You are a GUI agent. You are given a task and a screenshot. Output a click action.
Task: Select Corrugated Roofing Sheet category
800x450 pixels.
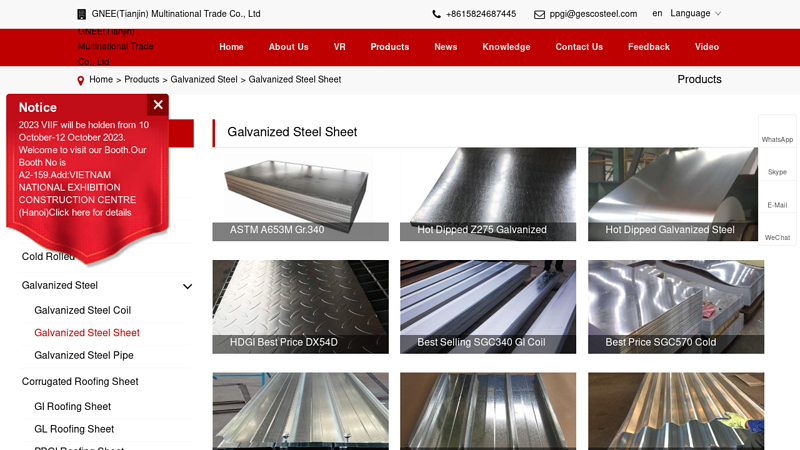click(x=80, y=382)
